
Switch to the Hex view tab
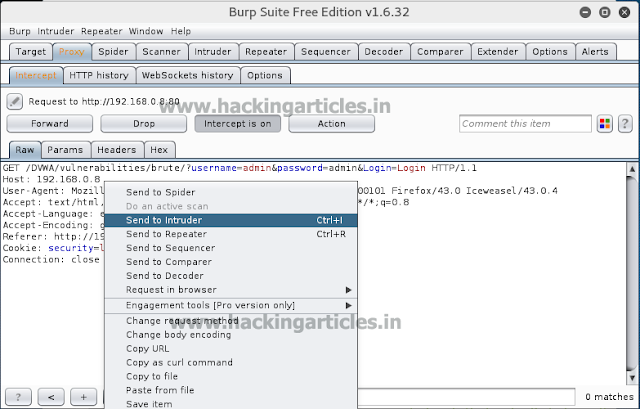tap(159, 150)
